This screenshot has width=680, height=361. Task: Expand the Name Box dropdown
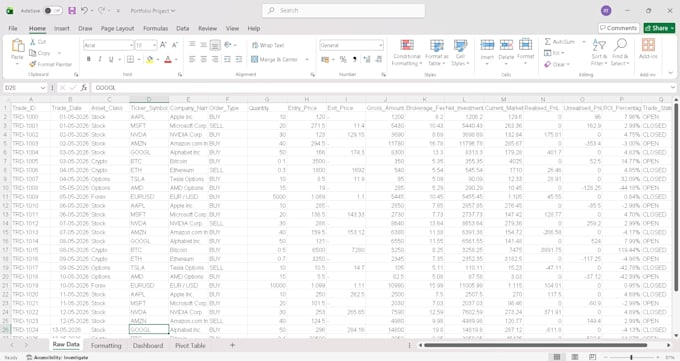(x=42, y=88)
